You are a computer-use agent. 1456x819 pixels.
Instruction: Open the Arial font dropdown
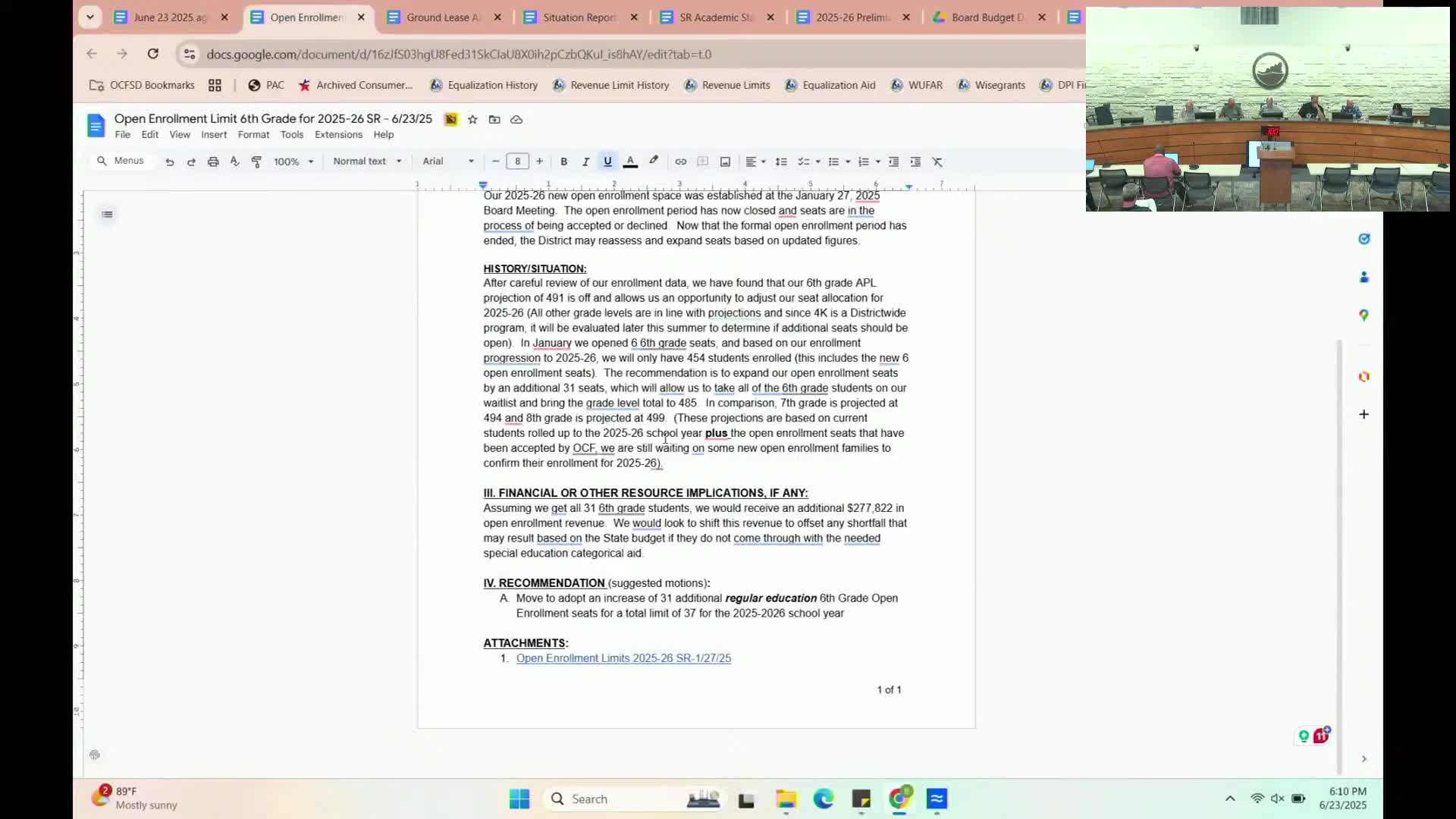tap(448, 162)
